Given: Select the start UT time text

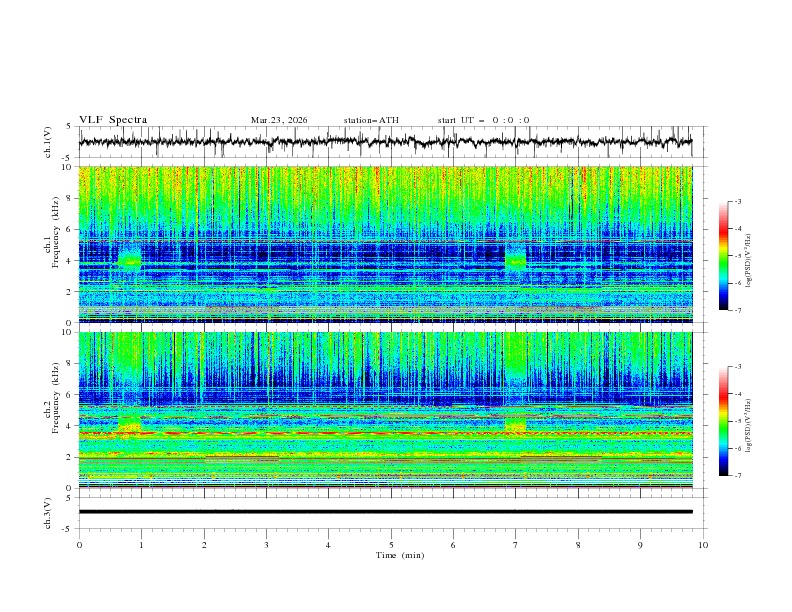Looking at the screenshot, I should coord(483,120).
